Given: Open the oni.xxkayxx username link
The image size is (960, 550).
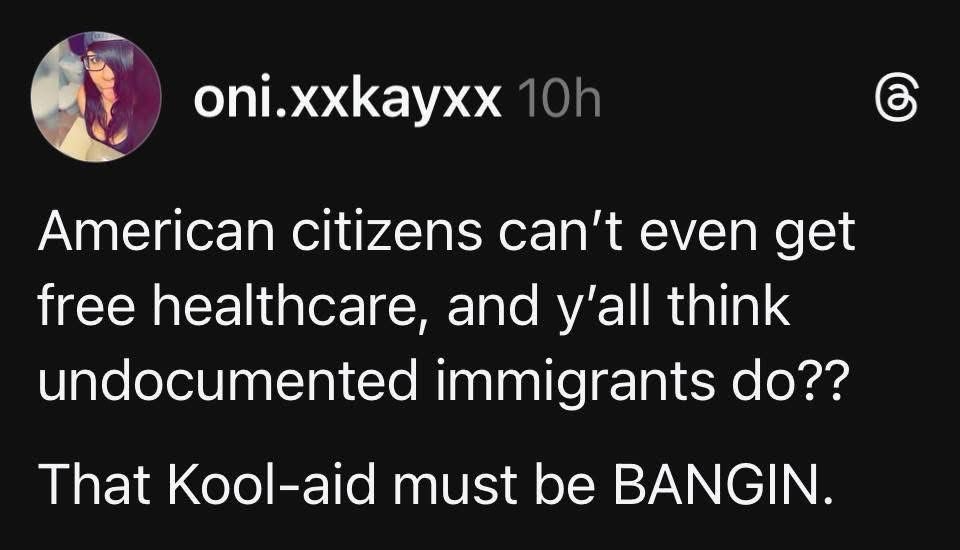Looking at the screenshot, I should point(347,99).
